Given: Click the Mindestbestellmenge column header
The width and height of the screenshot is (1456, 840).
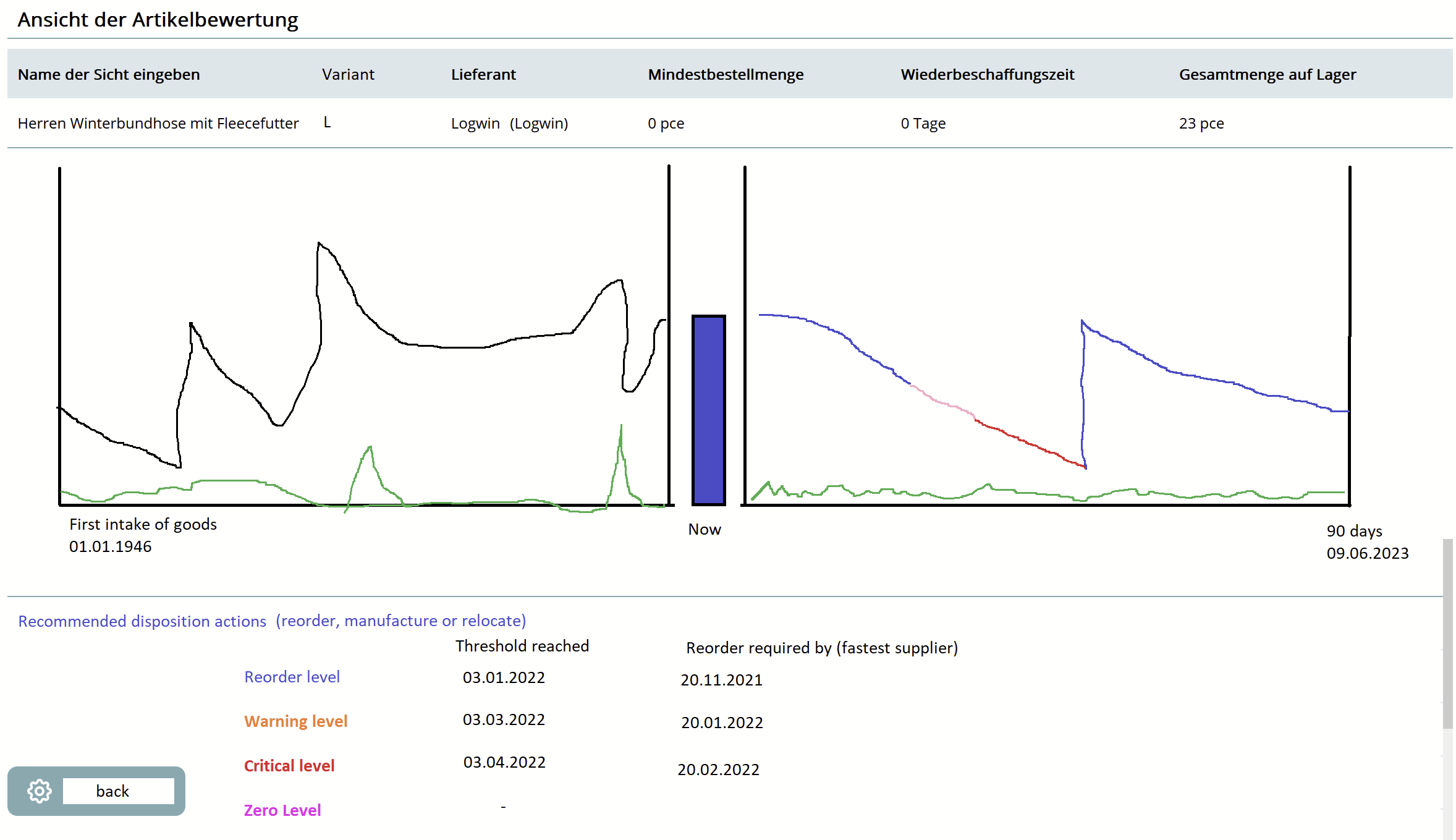Looking at the screenshot, I should tap(726, 75).
